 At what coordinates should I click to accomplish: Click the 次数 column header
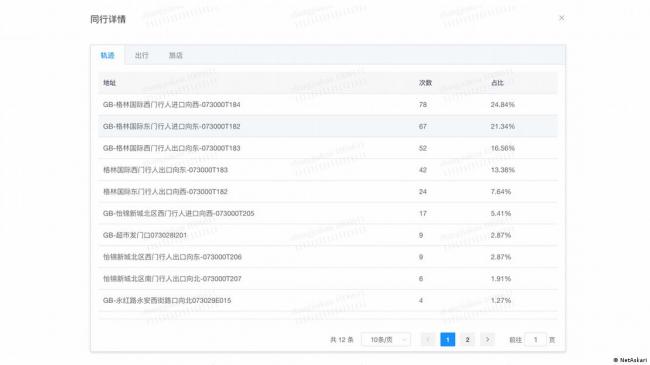click(425, 83)
